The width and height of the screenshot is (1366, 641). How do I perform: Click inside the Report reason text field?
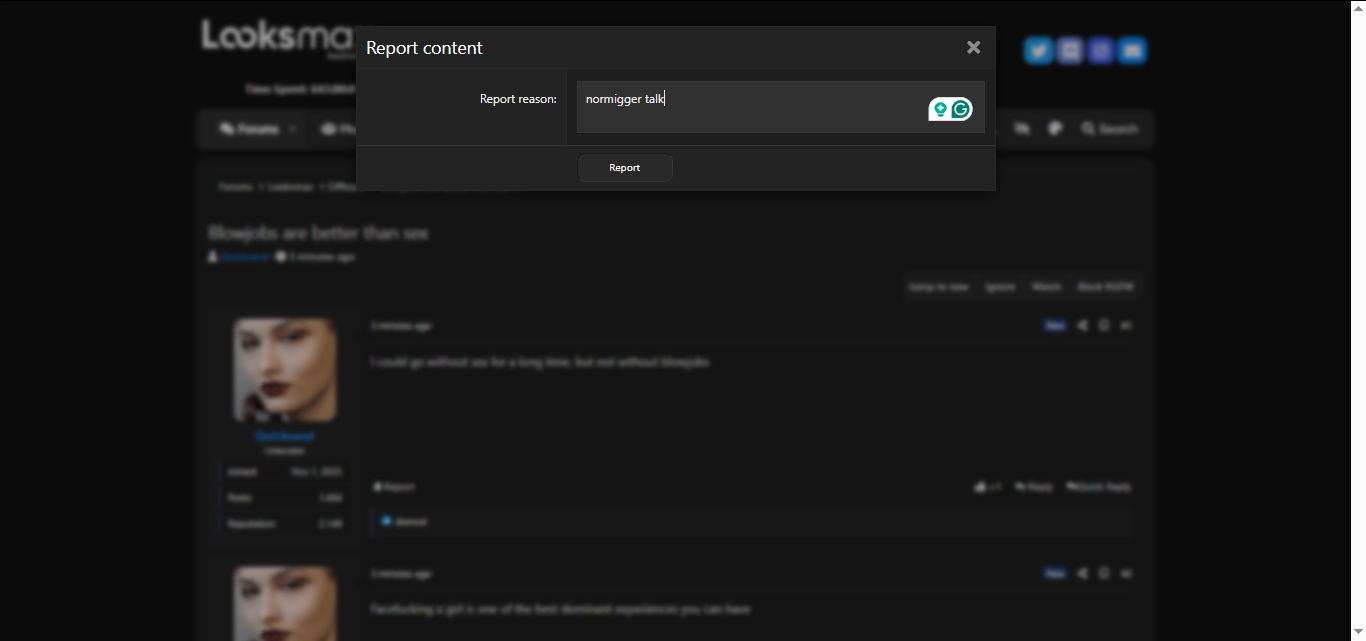tap(750, 106)
